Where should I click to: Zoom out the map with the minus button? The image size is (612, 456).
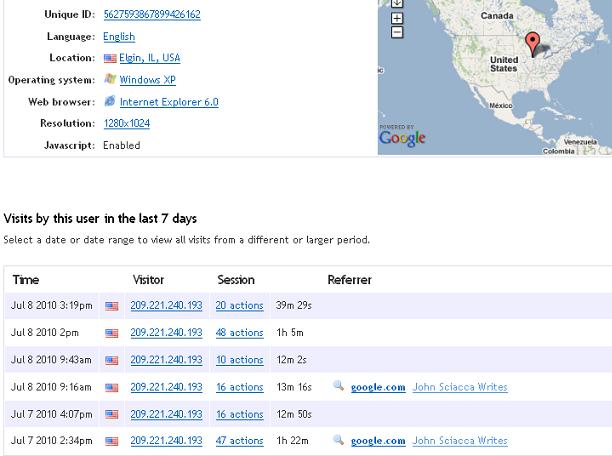coord(397,32)
